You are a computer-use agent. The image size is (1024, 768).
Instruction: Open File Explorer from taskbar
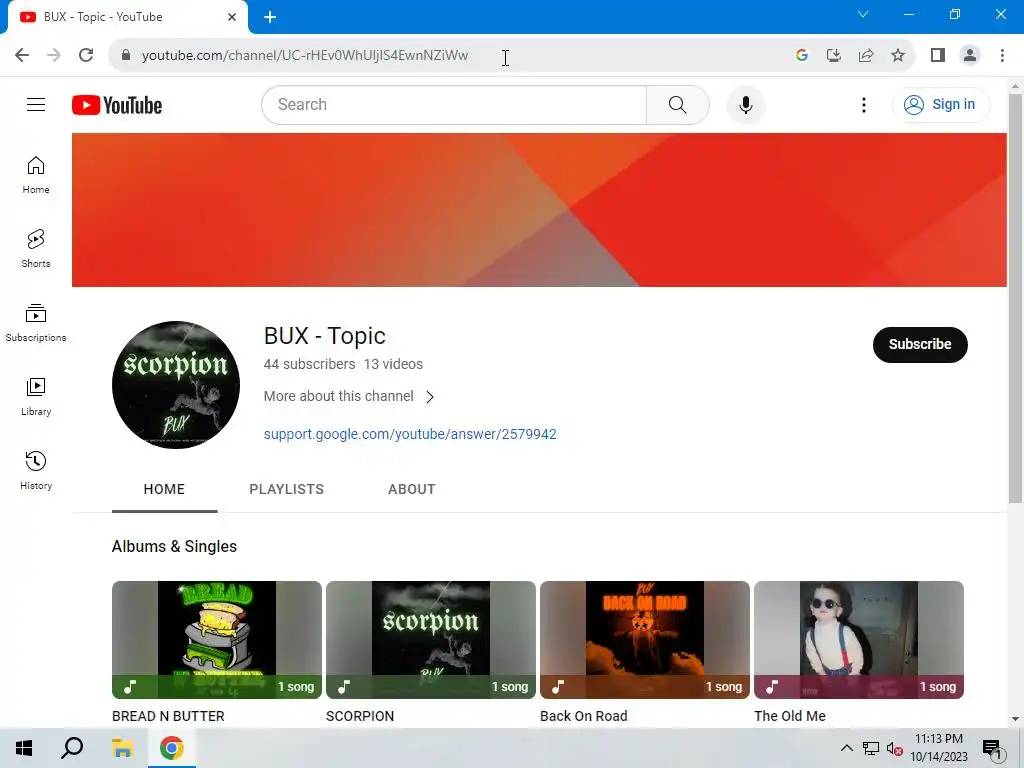122,748
